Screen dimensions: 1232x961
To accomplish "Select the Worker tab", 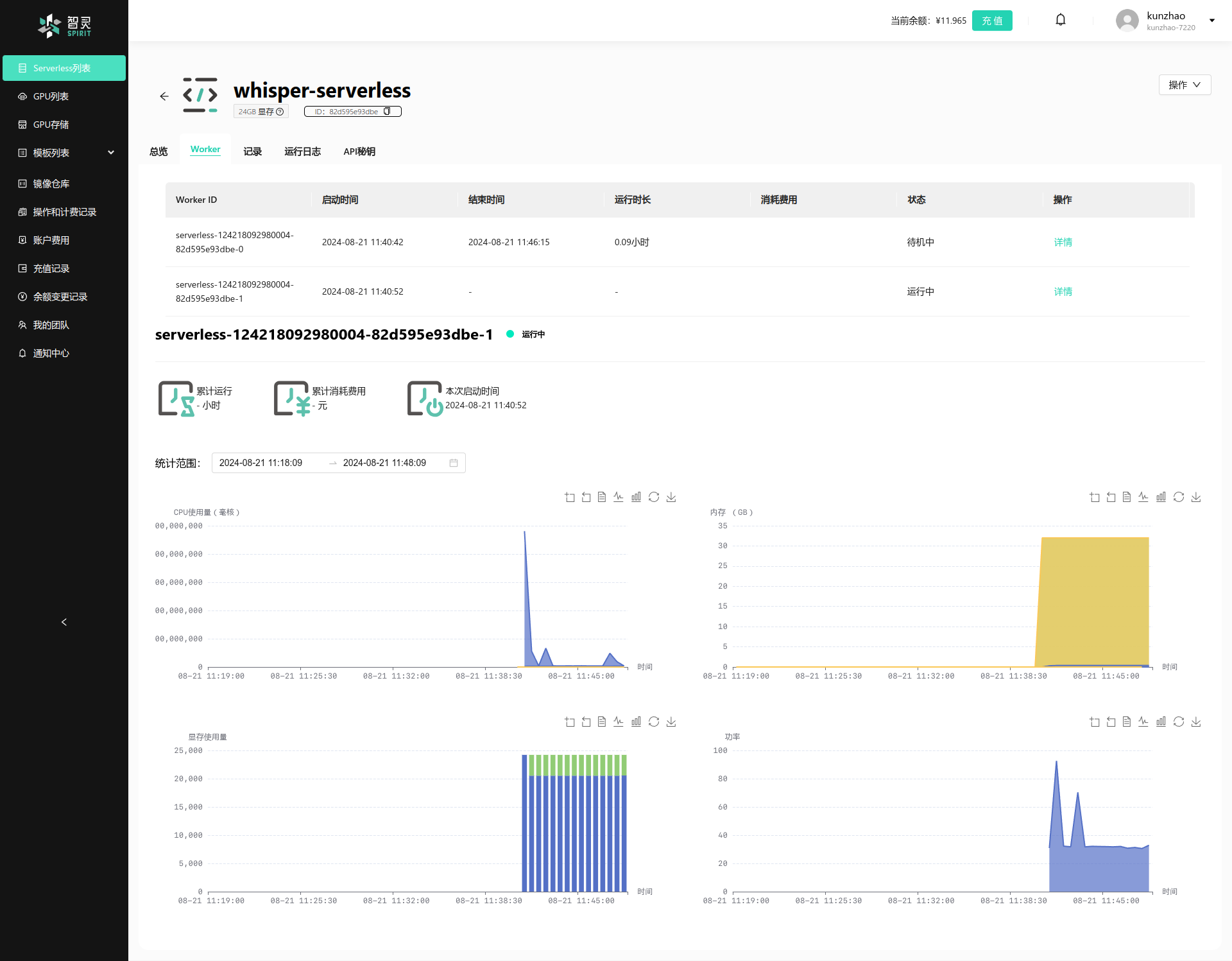I will coord(205,149).
